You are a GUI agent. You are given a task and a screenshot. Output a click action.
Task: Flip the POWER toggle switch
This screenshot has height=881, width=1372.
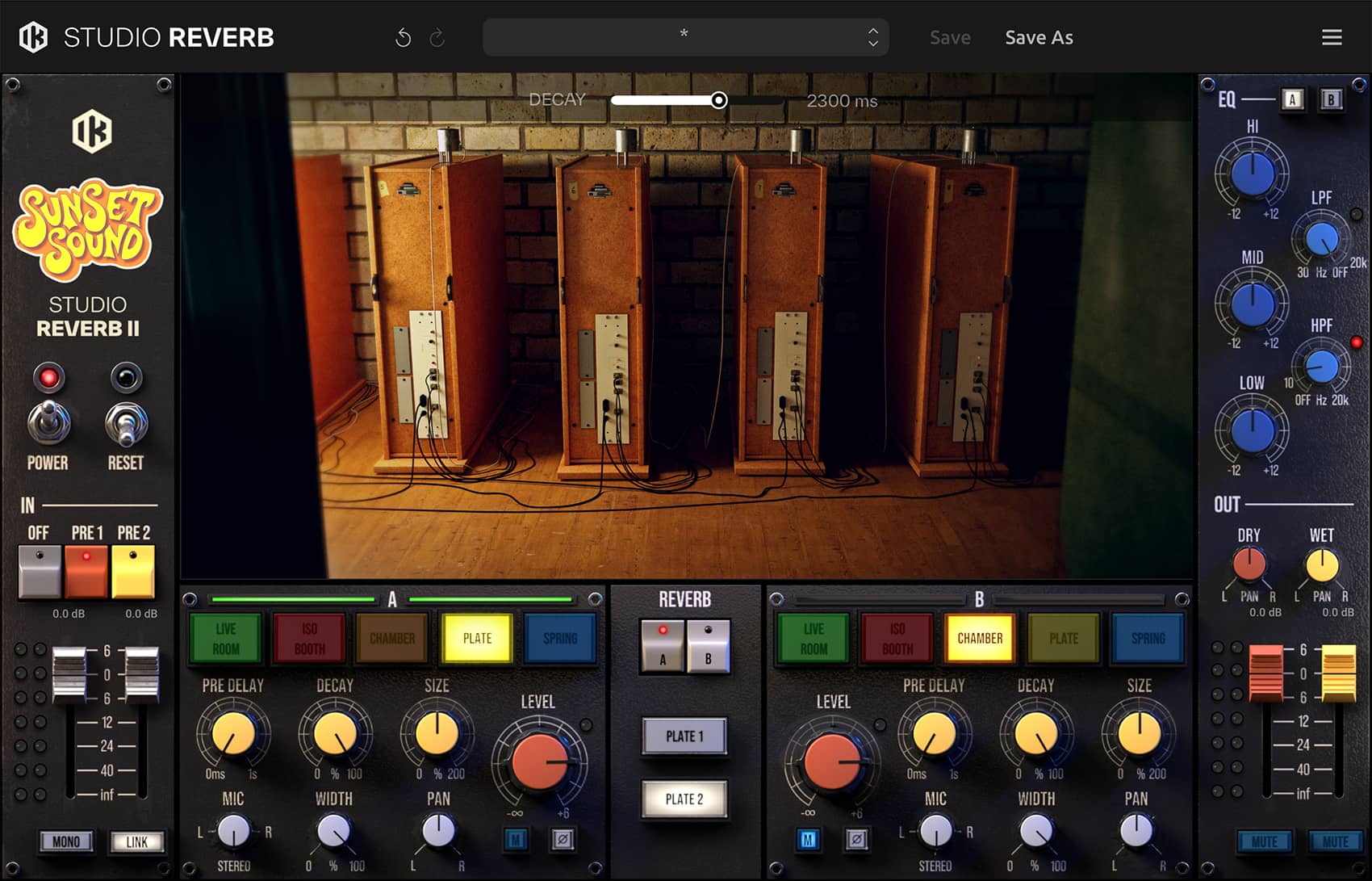pos(49,423)
